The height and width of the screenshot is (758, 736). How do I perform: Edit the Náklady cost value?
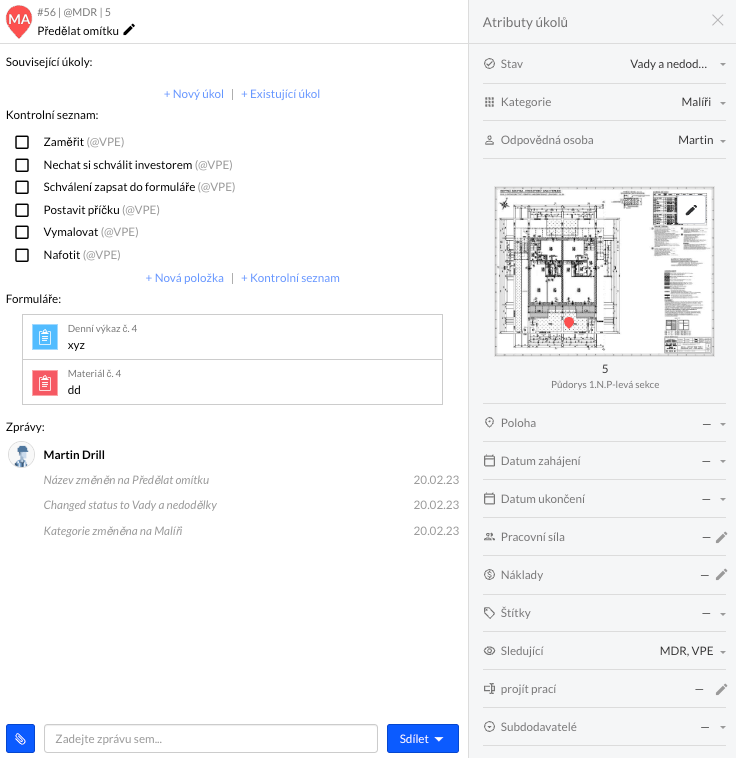coord(721,575)
